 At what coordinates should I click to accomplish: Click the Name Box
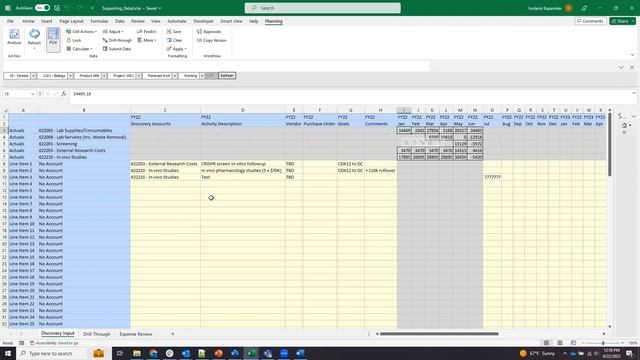(19, 94)
